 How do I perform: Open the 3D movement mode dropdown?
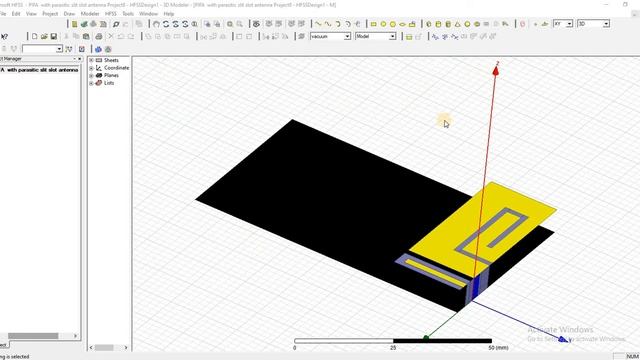pyautogui.click(x=606, y=24)
